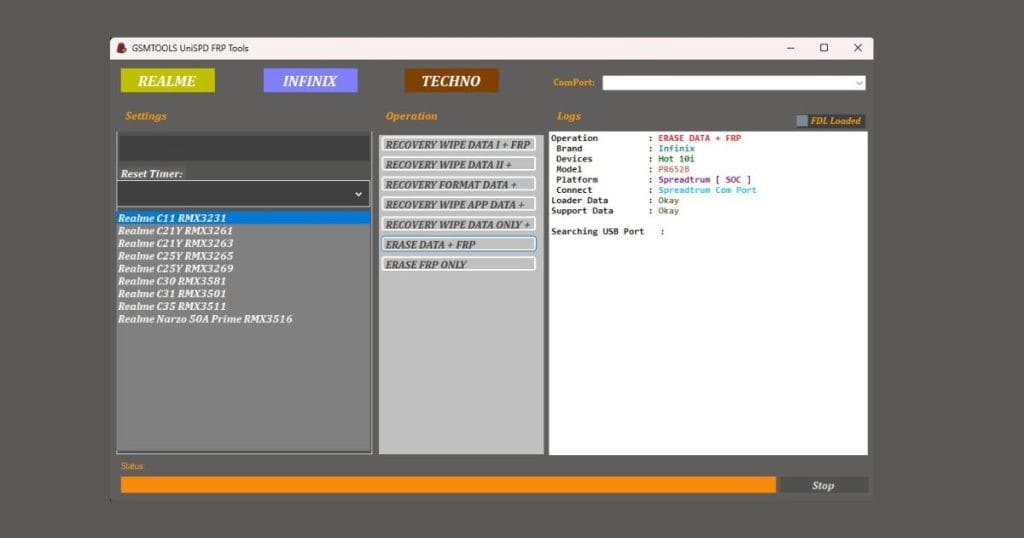Screen dimensions: 1024x538
Task: Click the orange status progress bar
Action: [x=448, y=484]
